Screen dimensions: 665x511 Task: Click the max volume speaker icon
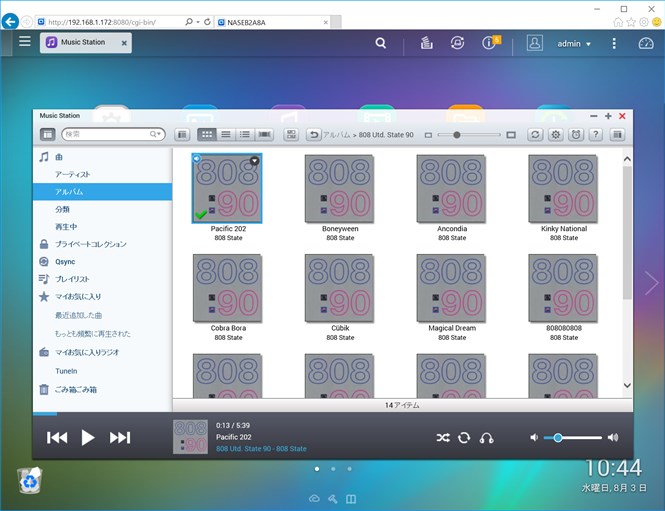coord(613,437)
